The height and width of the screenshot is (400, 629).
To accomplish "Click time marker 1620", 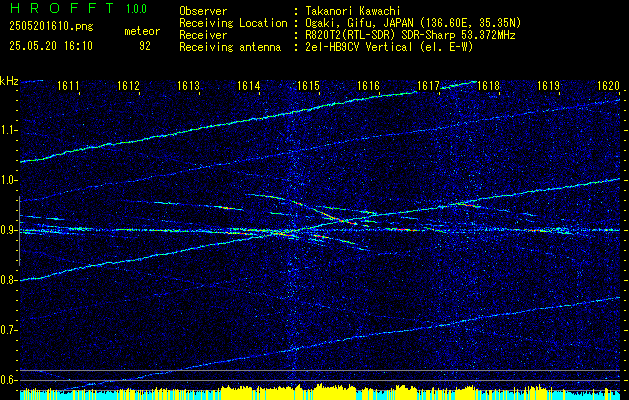I will (609, 86).
